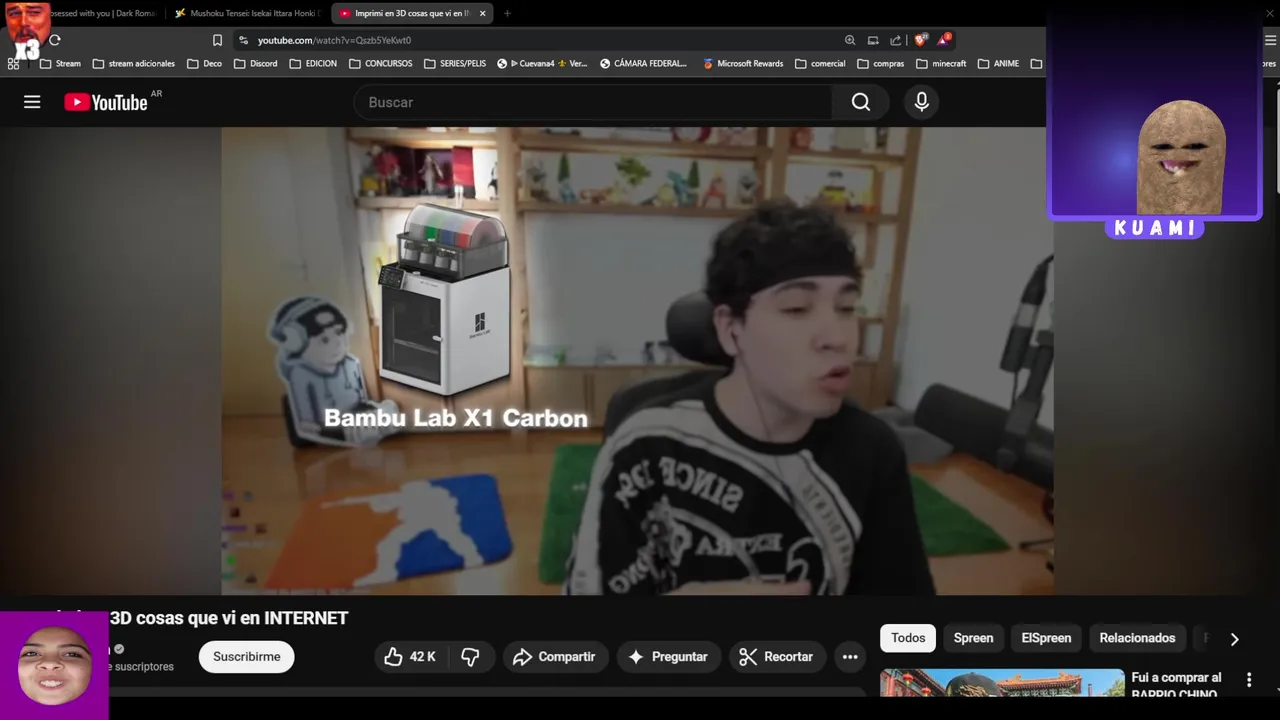Open the Microsoft Rewards bookmark
Image resolution: width=1280 pixels, height=720 pixels.
743,63
